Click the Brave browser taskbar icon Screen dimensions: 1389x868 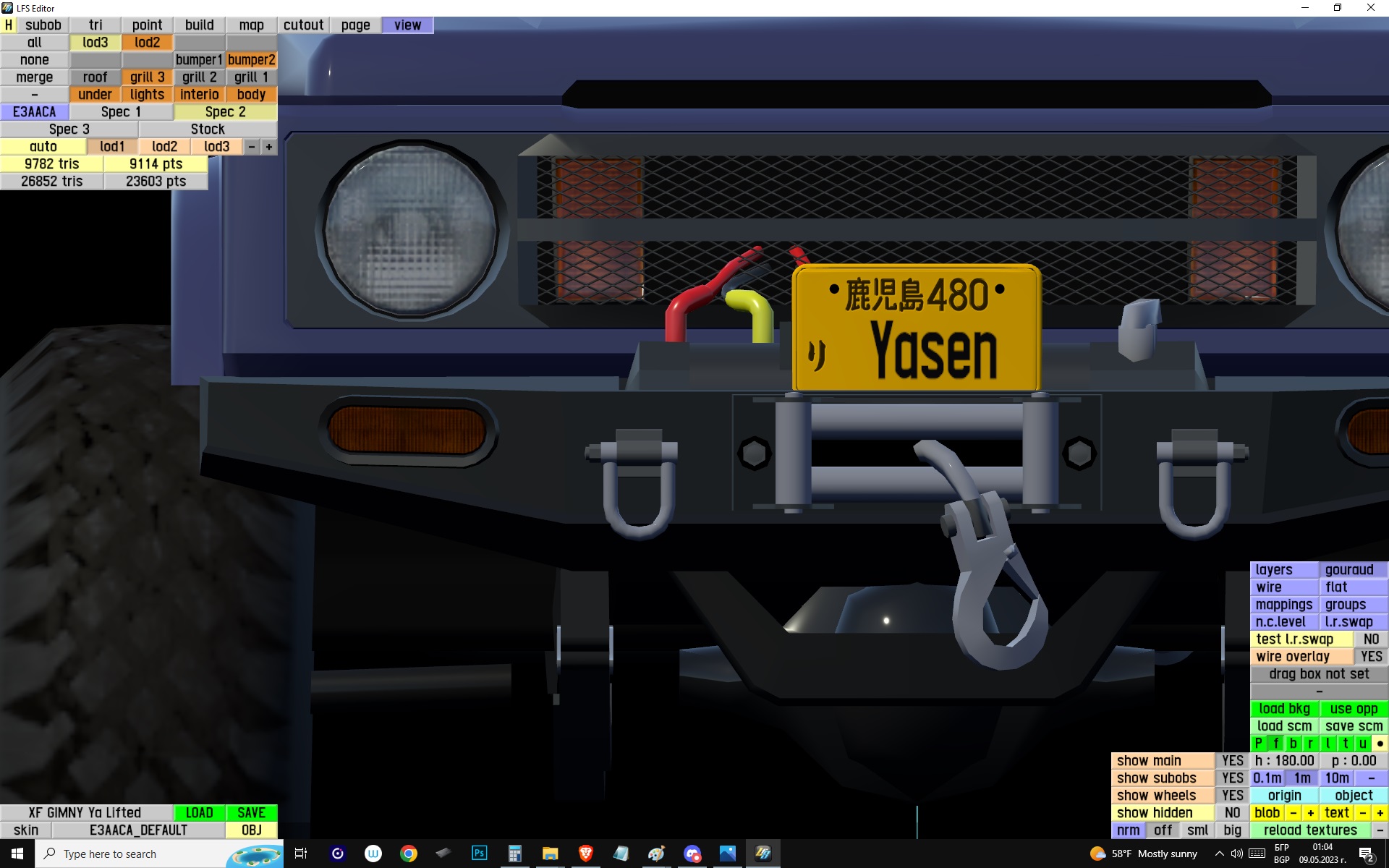pos(586,854)
